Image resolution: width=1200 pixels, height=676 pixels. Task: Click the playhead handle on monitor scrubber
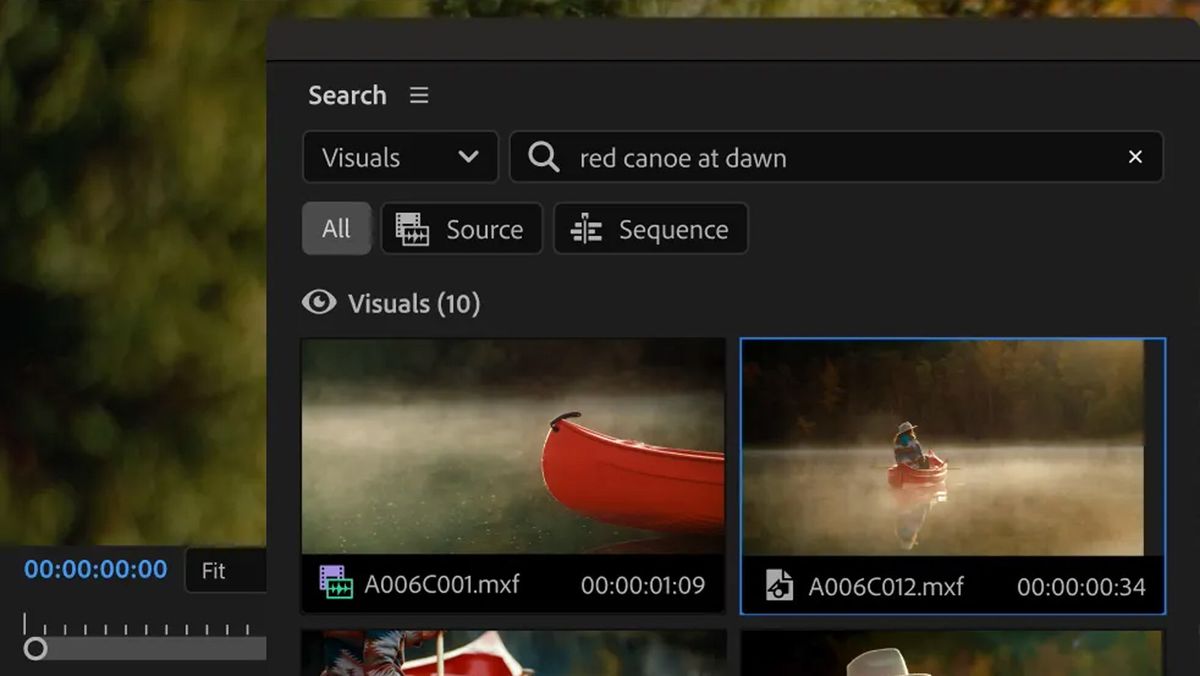(35, 649)
